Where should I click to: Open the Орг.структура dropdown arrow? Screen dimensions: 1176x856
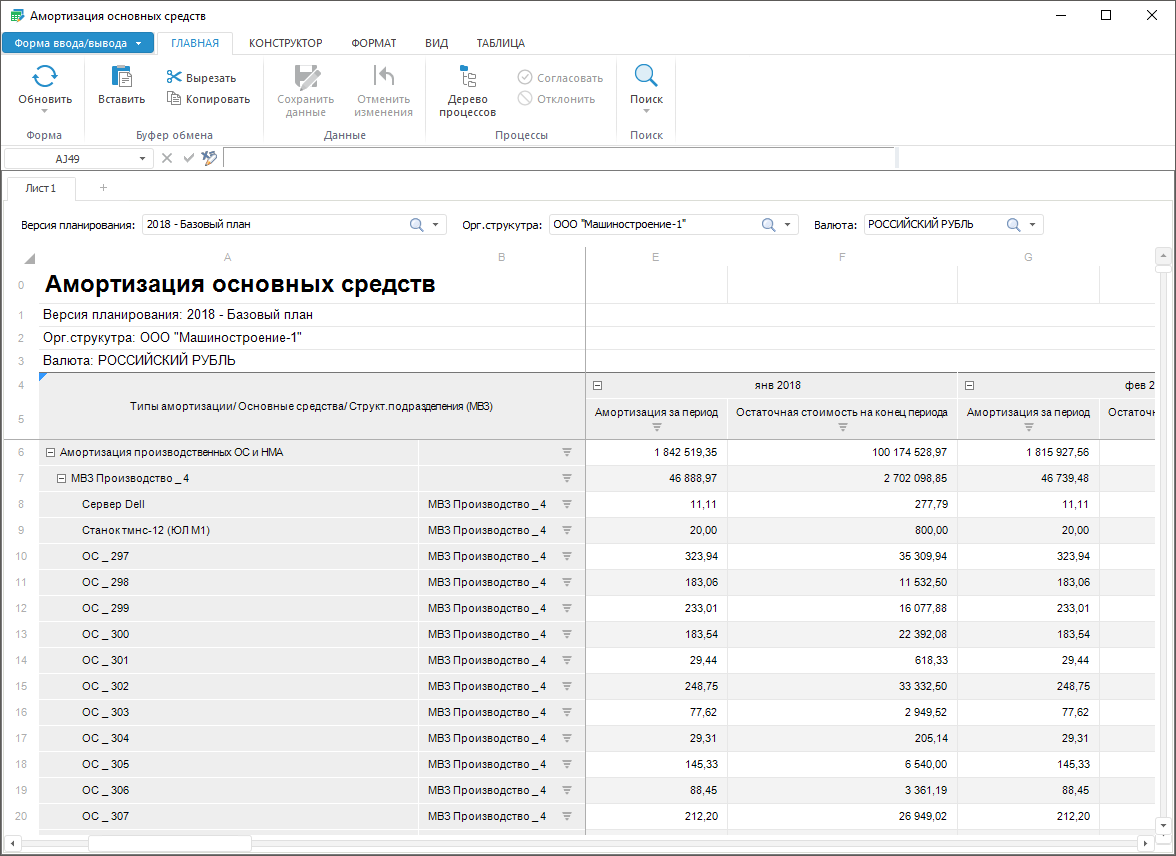click(x=787, y=225)
